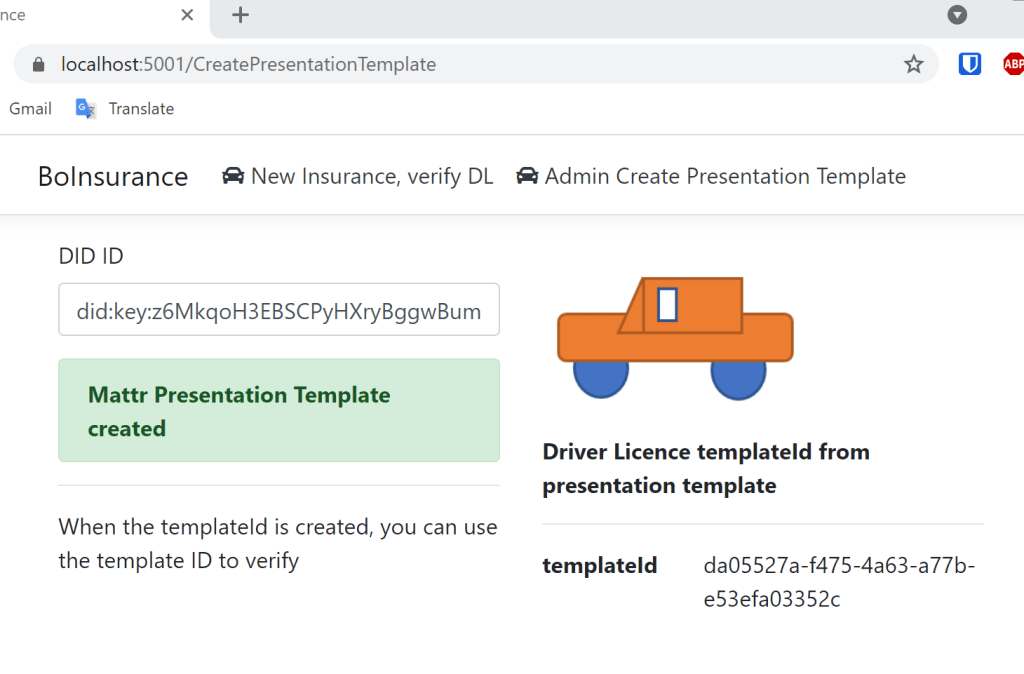Go to Admin Create Presentation Template
1024x674 pixels.
724,176
